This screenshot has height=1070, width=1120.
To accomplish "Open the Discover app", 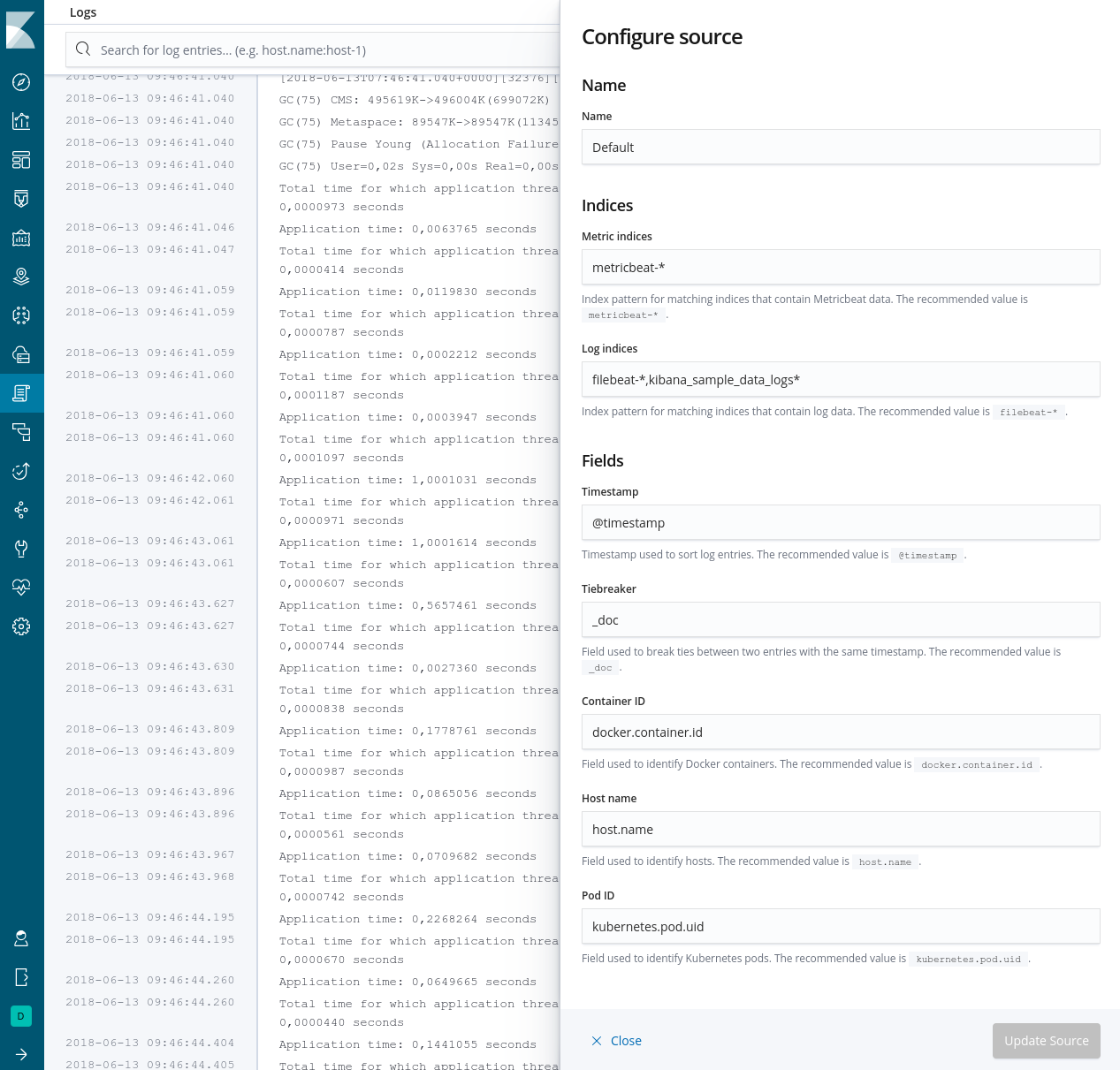I will click(x=20, y=81).
